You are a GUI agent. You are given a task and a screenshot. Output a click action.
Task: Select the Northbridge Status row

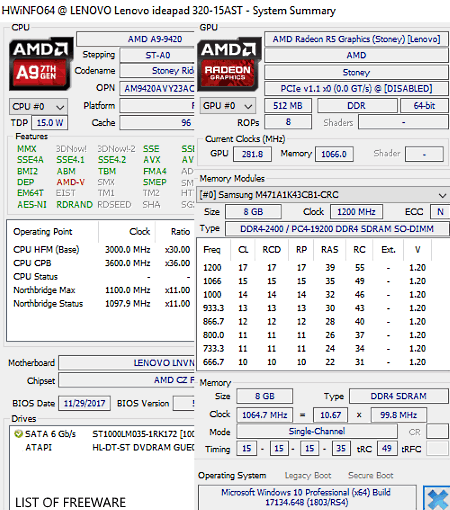click(x=101, y=304)
